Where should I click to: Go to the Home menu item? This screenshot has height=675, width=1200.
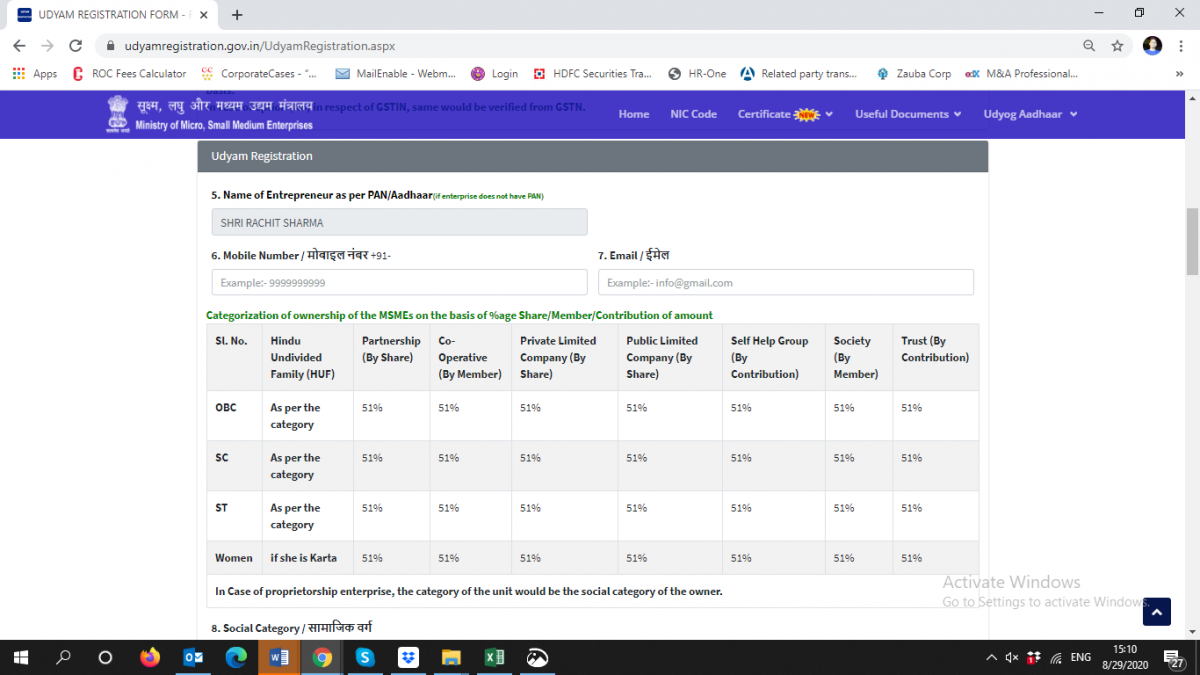(633, 114)
